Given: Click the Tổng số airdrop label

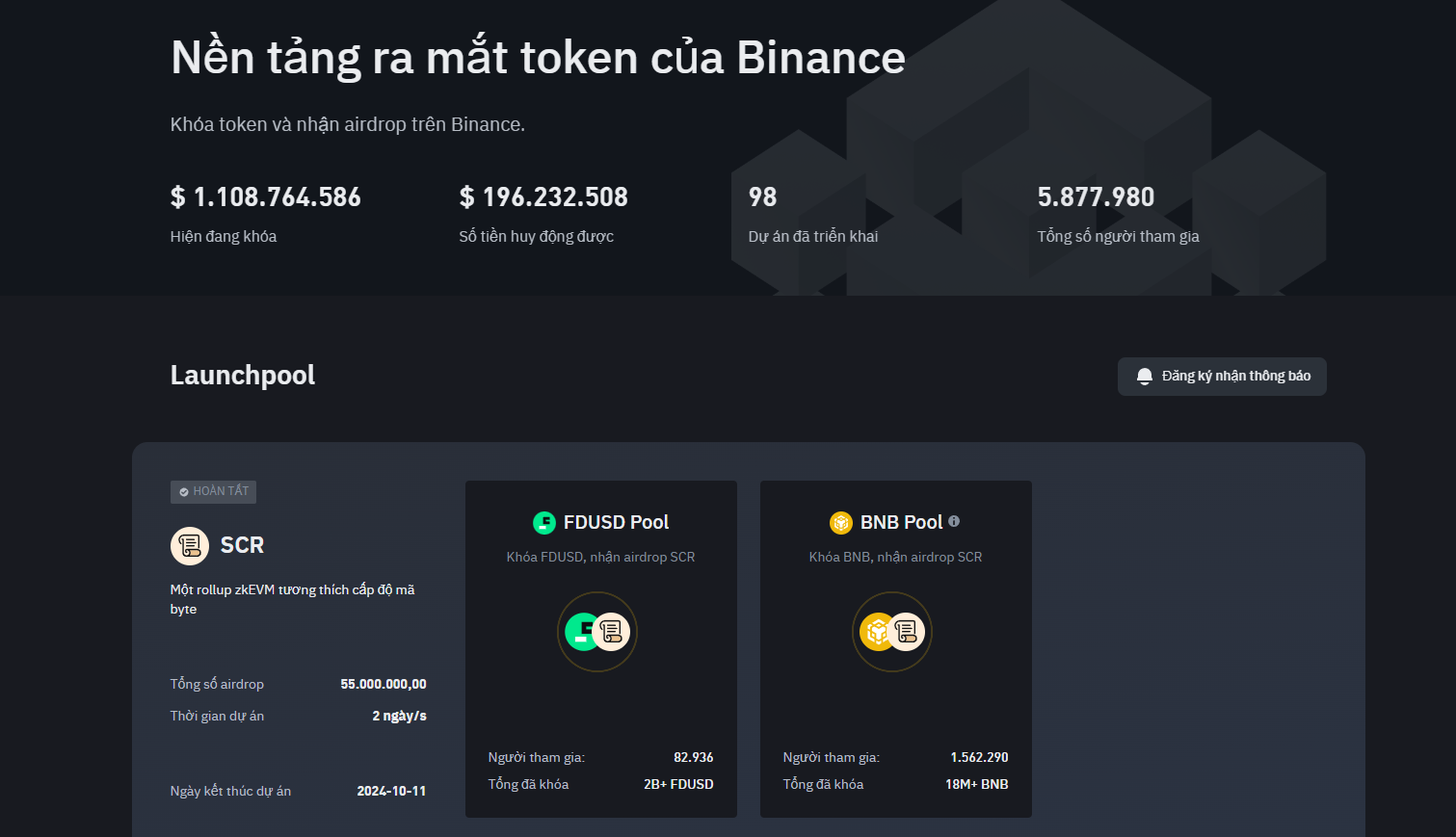Looking at the screenshot, I should tap(217, 684).
